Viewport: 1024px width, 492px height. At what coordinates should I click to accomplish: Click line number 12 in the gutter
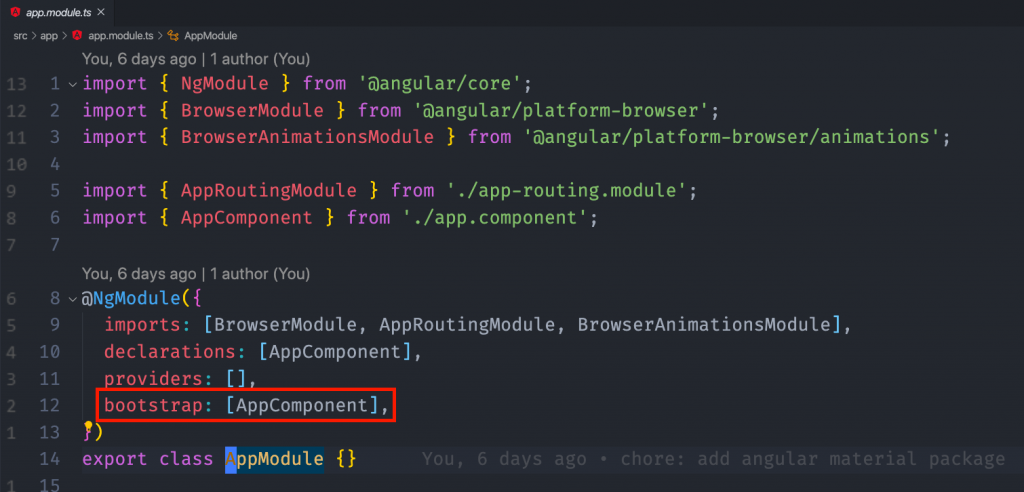[49, 406]
